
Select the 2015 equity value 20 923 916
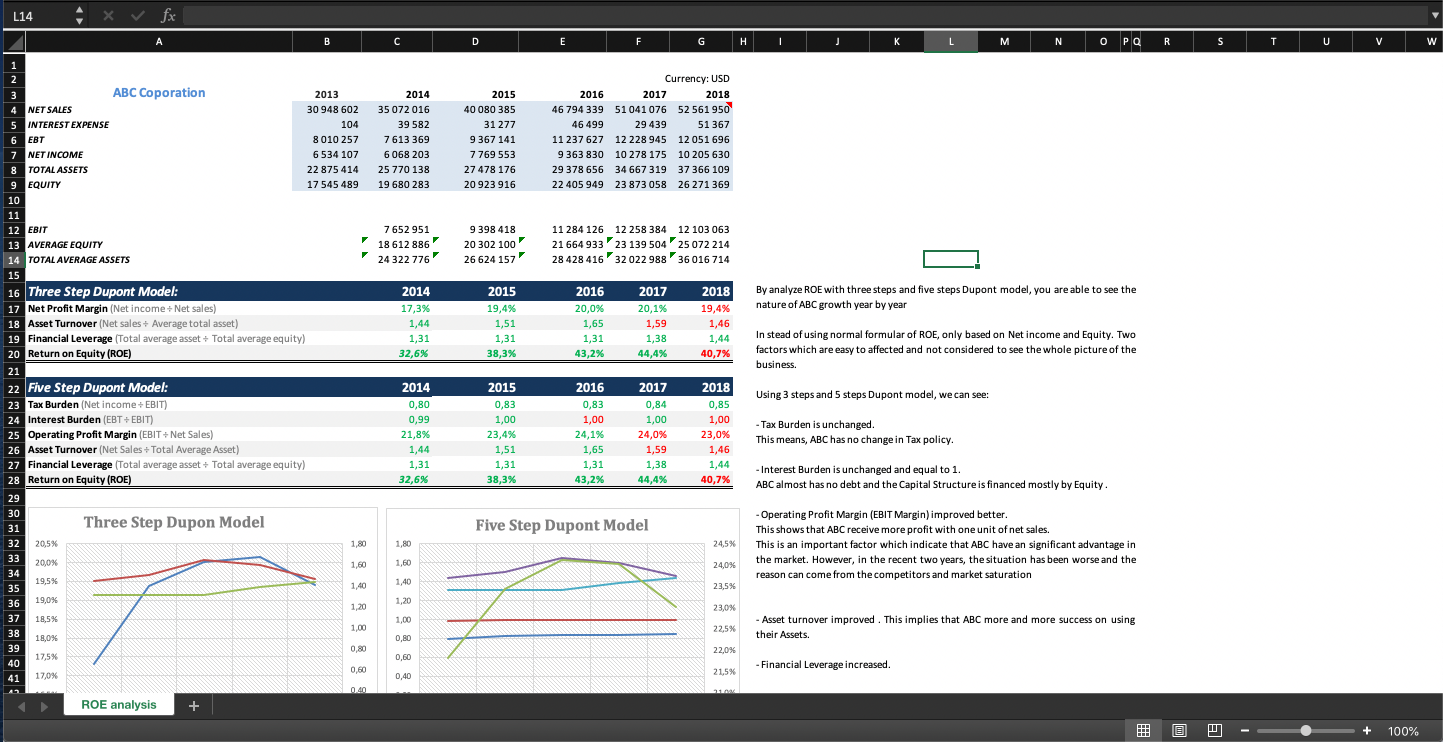point(489,184)
